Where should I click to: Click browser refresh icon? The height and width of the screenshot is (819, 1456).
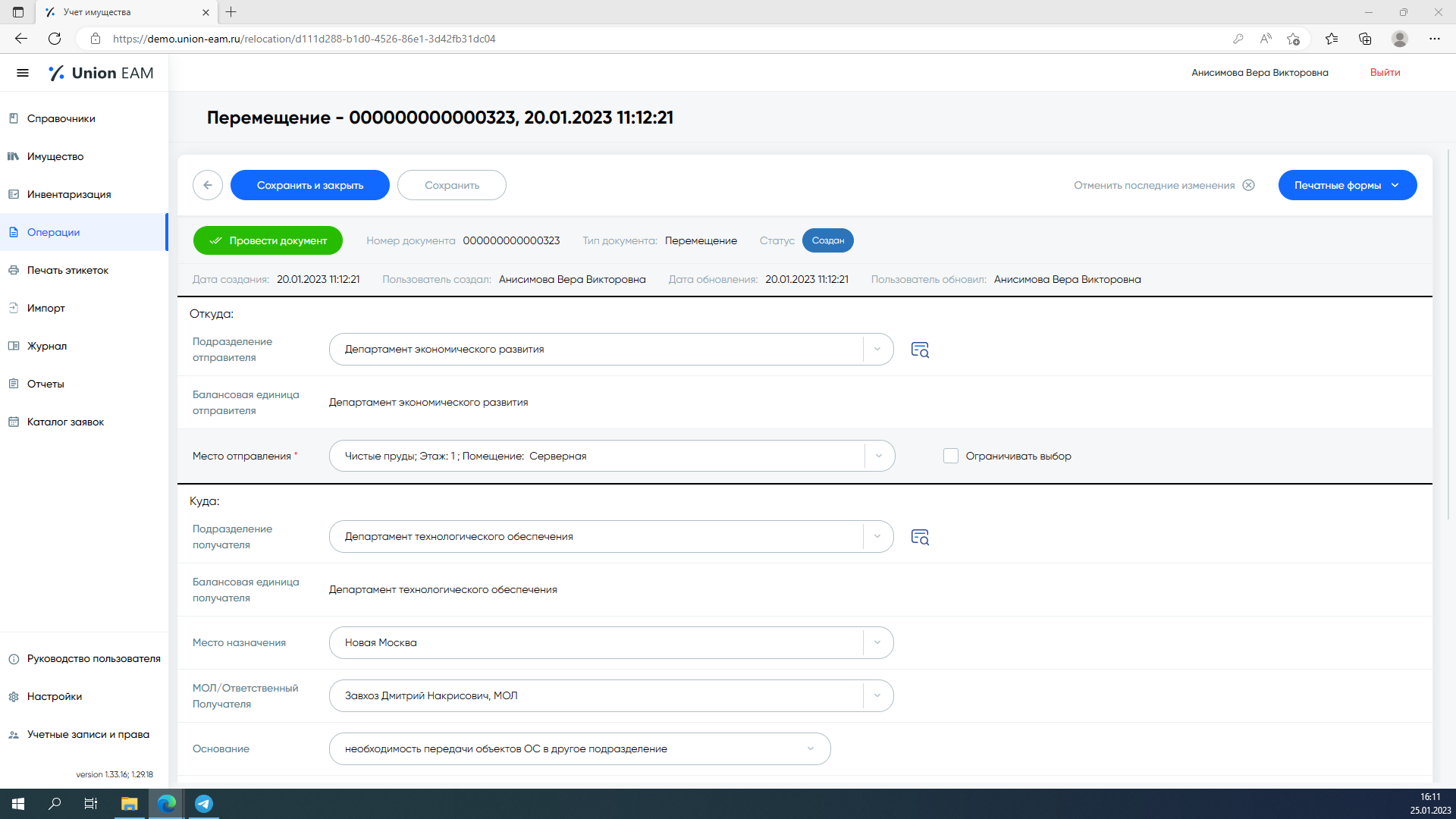(55, 39)
